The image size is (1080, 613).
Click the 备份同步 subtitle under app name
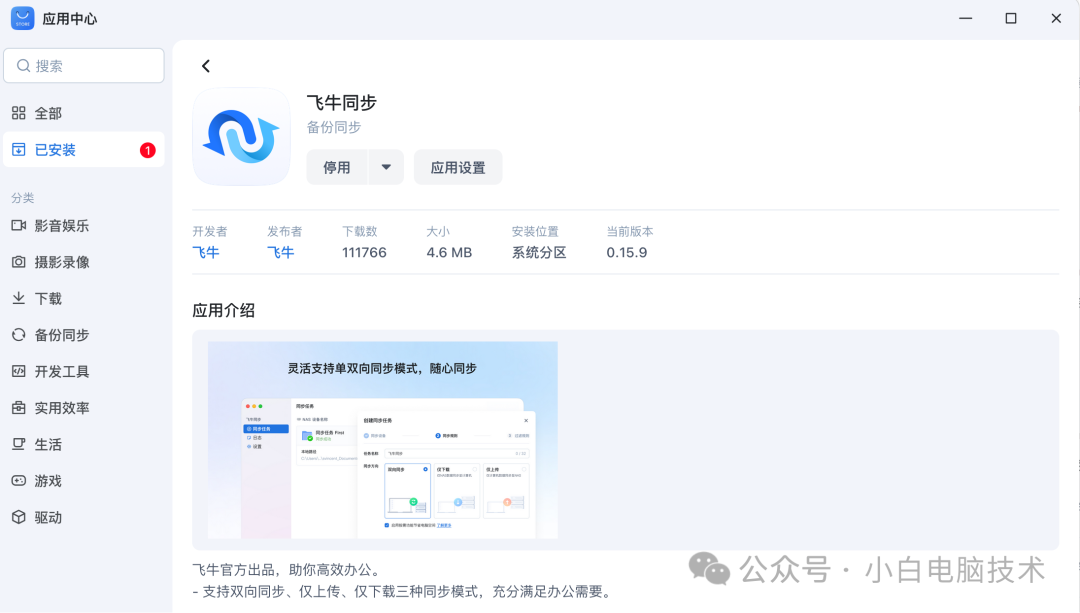[x=334, y=127]
